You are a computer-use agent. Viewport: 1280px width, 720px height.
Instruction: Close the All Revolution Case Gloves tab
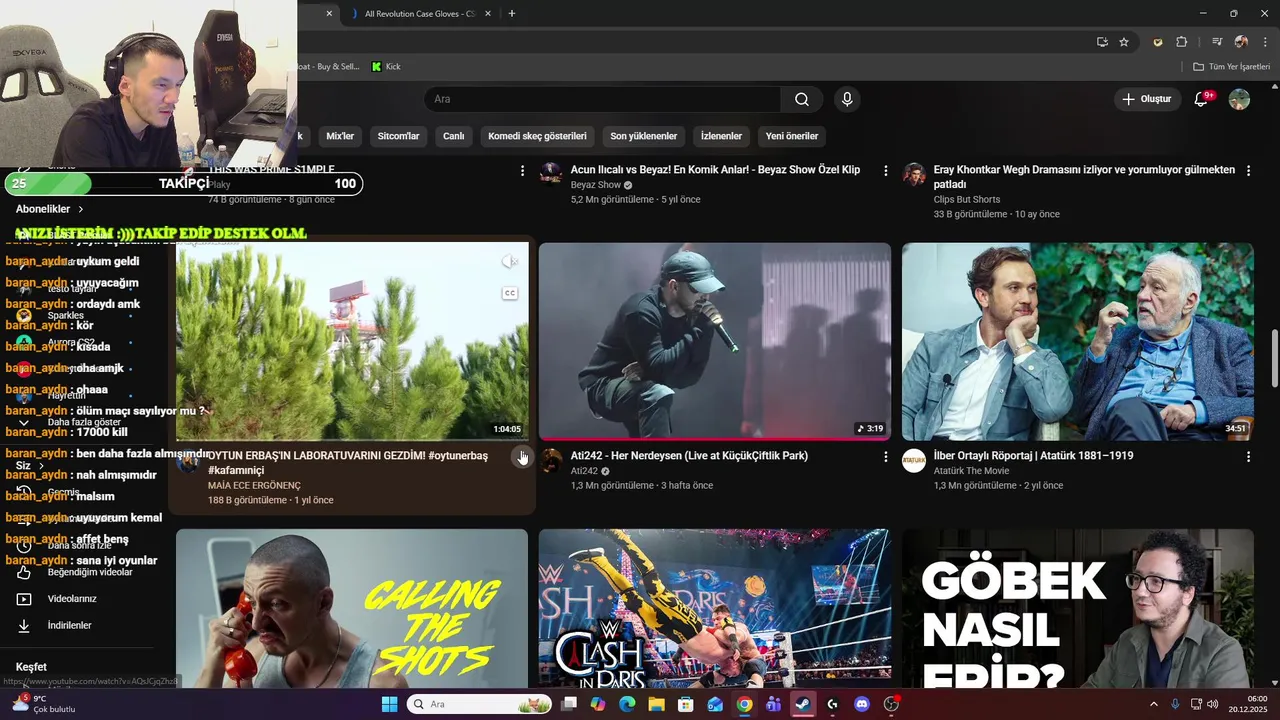click(488, 14)
